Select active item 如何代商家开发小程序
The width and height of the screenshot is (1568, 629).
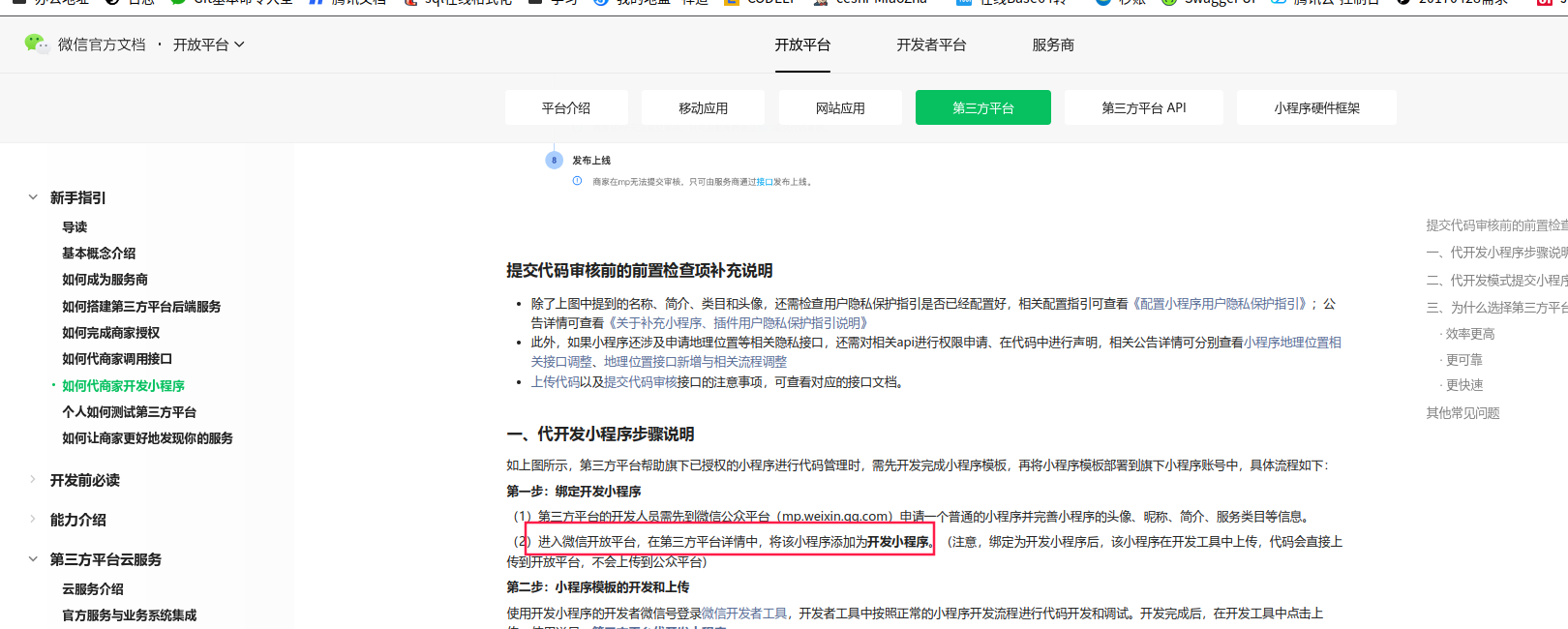point(123,385)
